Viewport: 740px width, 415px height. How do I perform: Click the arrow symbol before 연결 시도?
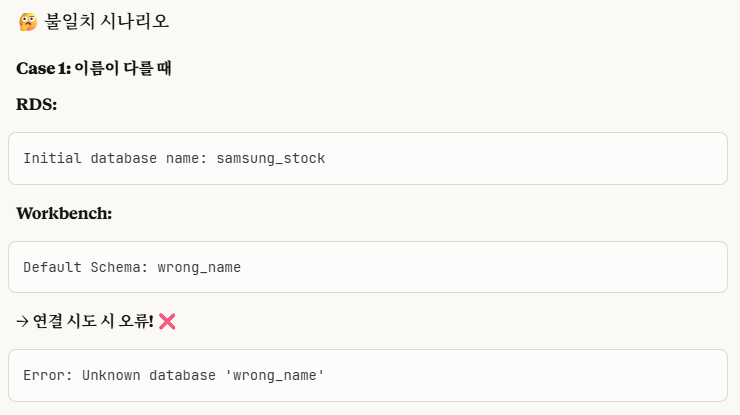22,322
